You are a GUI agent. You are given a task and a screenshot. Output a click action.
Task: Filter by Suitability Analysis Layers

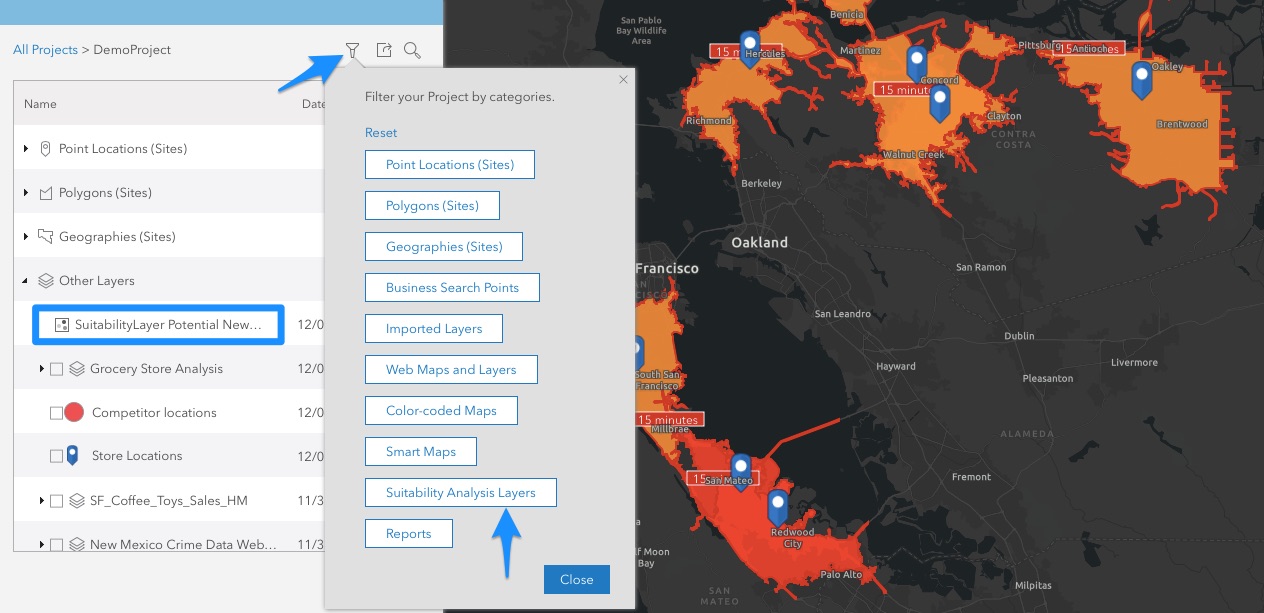pyautogui.click(x=461, y=492)
